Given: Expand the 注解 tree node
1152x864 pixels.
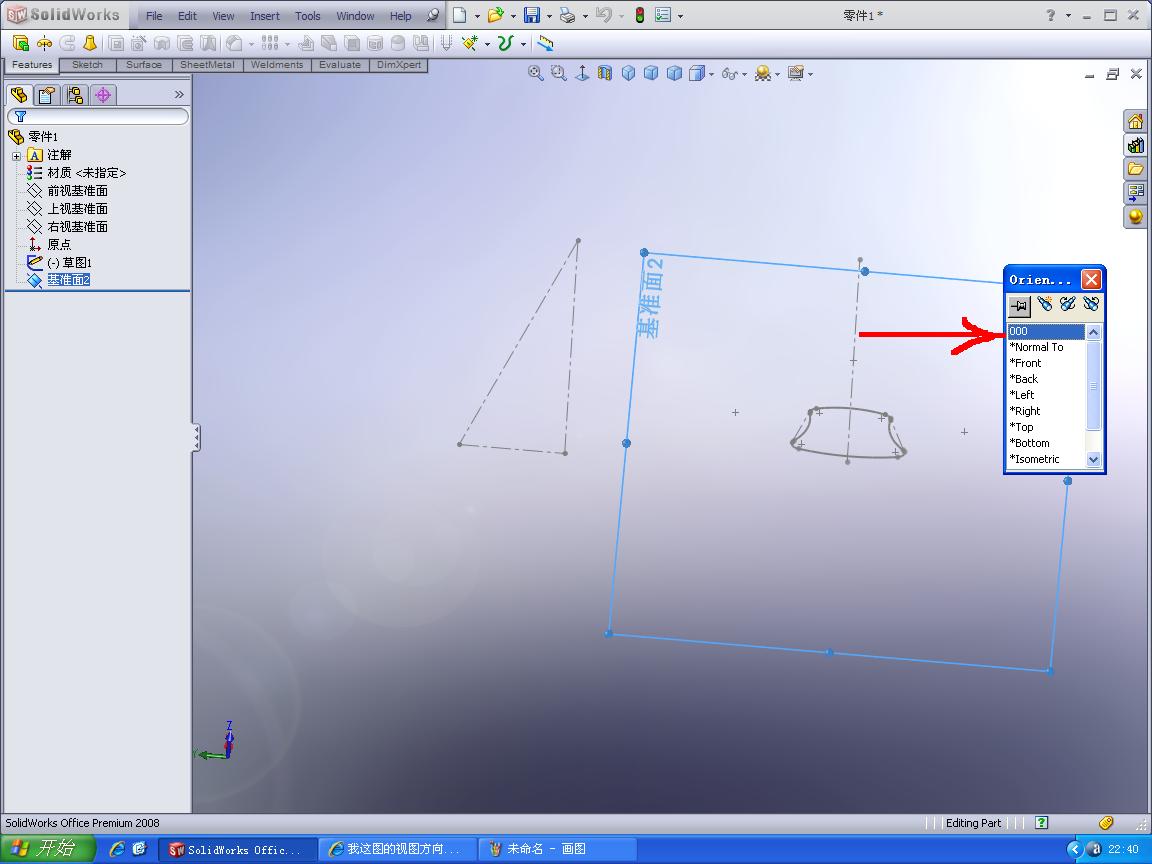Looking at the screenshot, I should point(16,156).
